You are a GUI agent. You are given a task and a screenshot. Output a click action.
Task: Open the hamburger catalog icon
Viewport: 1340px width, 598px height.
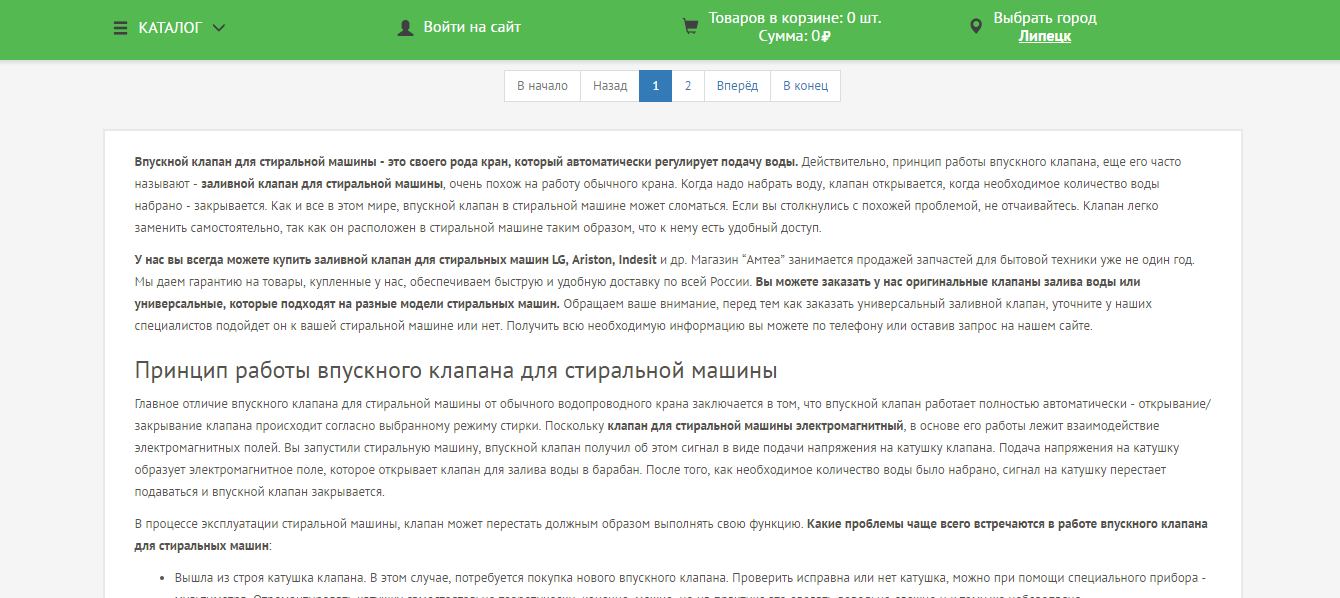tap(118, 28)
